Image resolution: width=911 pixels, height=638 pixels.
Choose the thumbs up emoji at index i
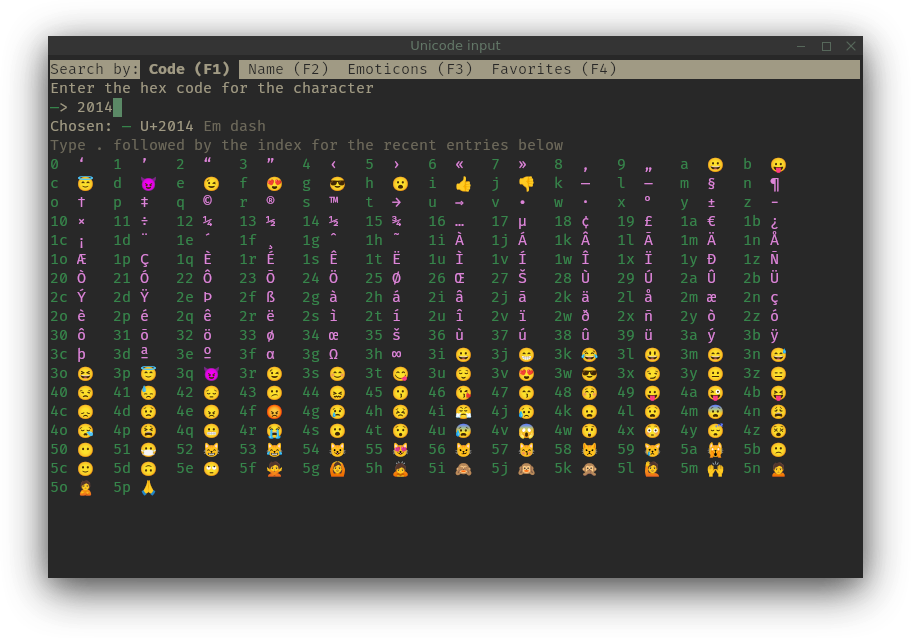tap(463, 184)
